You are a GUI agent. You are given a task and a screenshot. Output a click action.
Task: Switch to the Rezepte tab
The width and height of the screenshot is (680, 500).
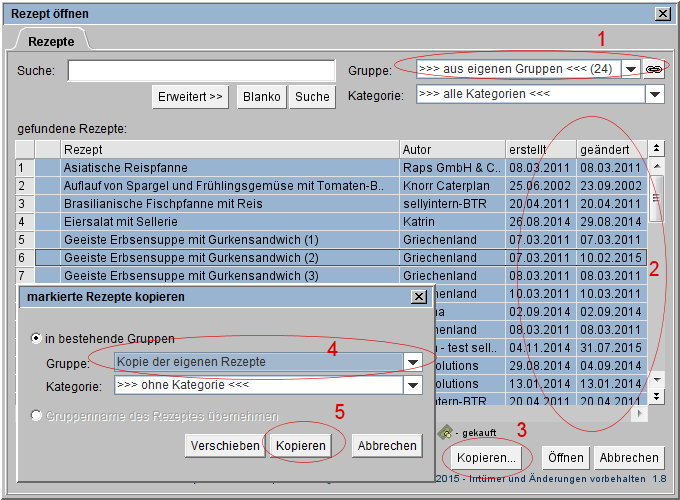(x=51, y=41)
